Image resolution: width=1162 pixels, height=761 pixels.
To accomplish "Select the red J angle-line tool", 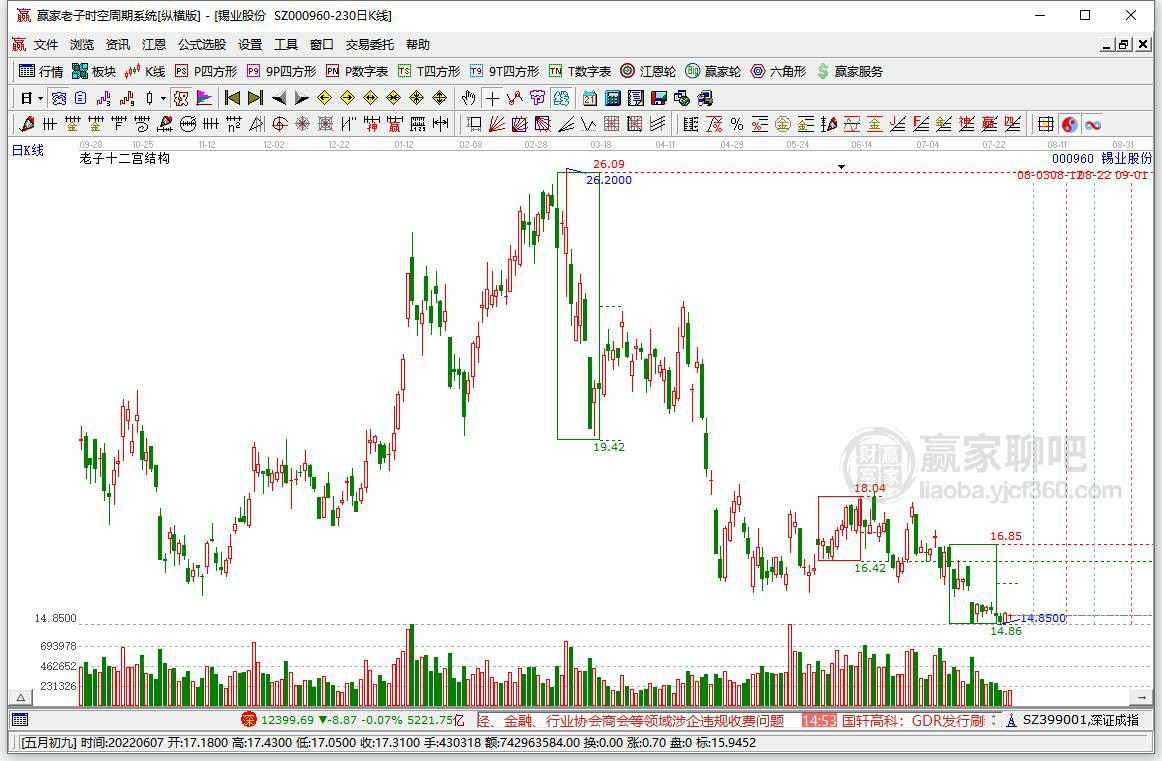I will click(x=897, y=124).
